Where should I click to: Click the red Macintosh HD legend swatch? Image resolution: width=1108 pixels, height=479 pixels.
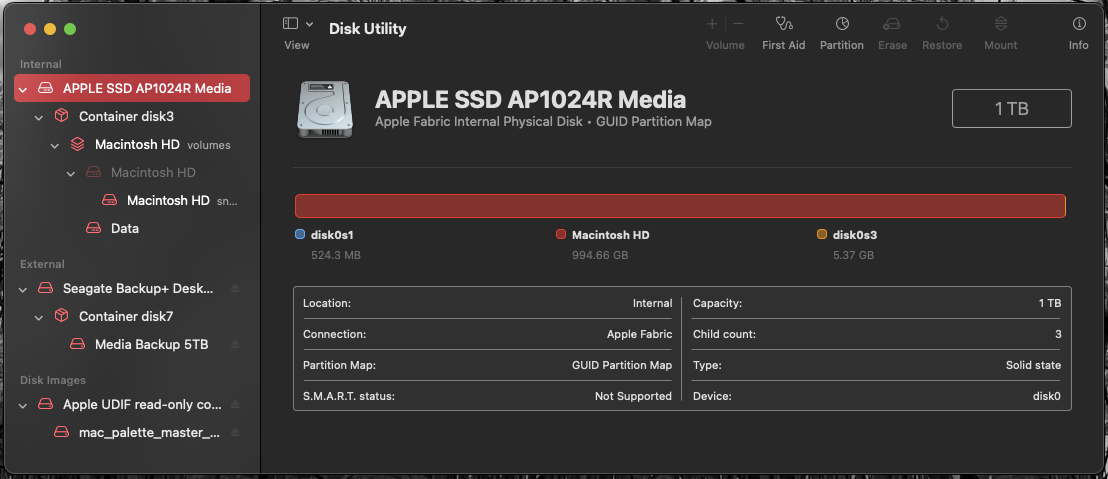561,235
